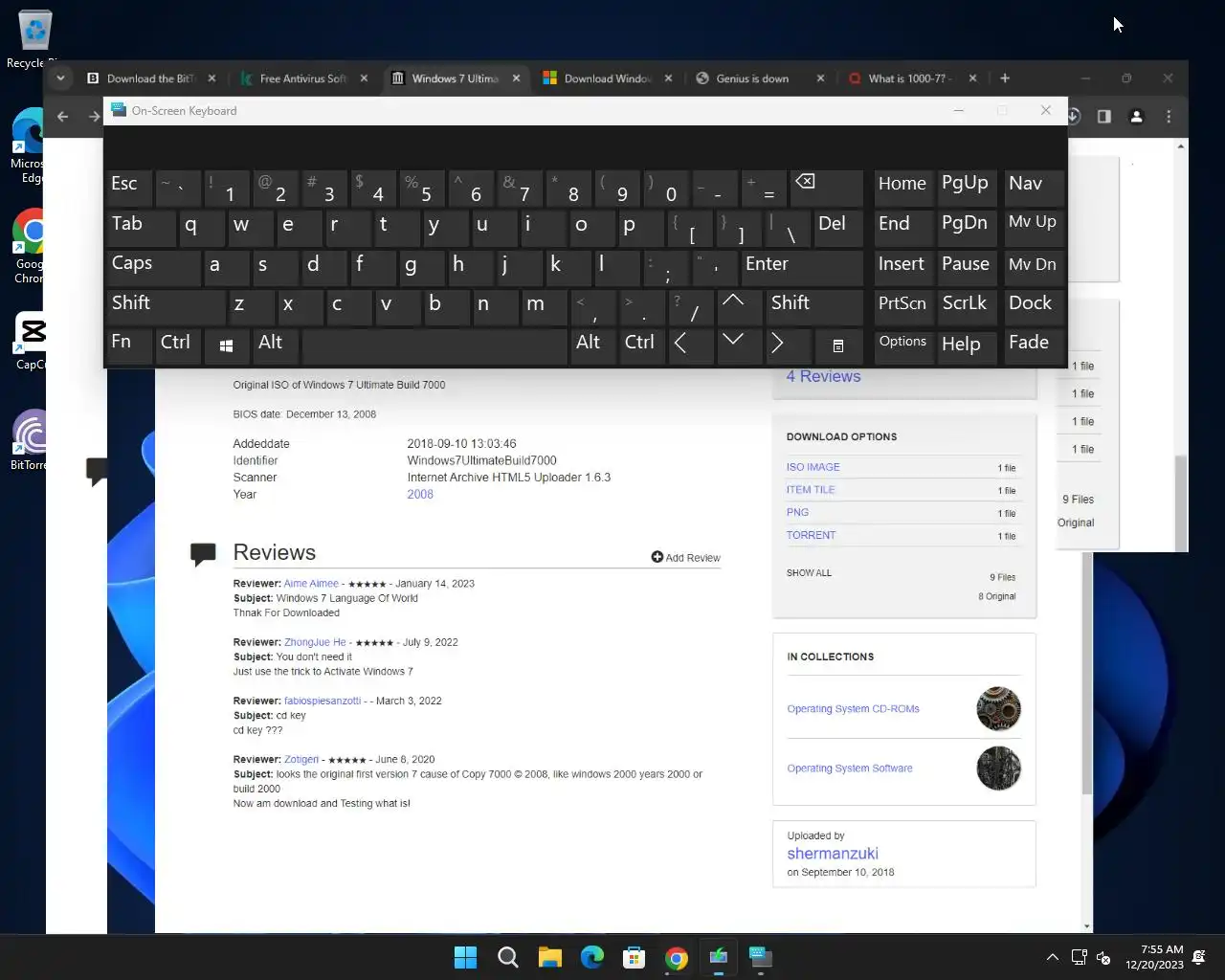Open PNG download option

coord(797,513)
